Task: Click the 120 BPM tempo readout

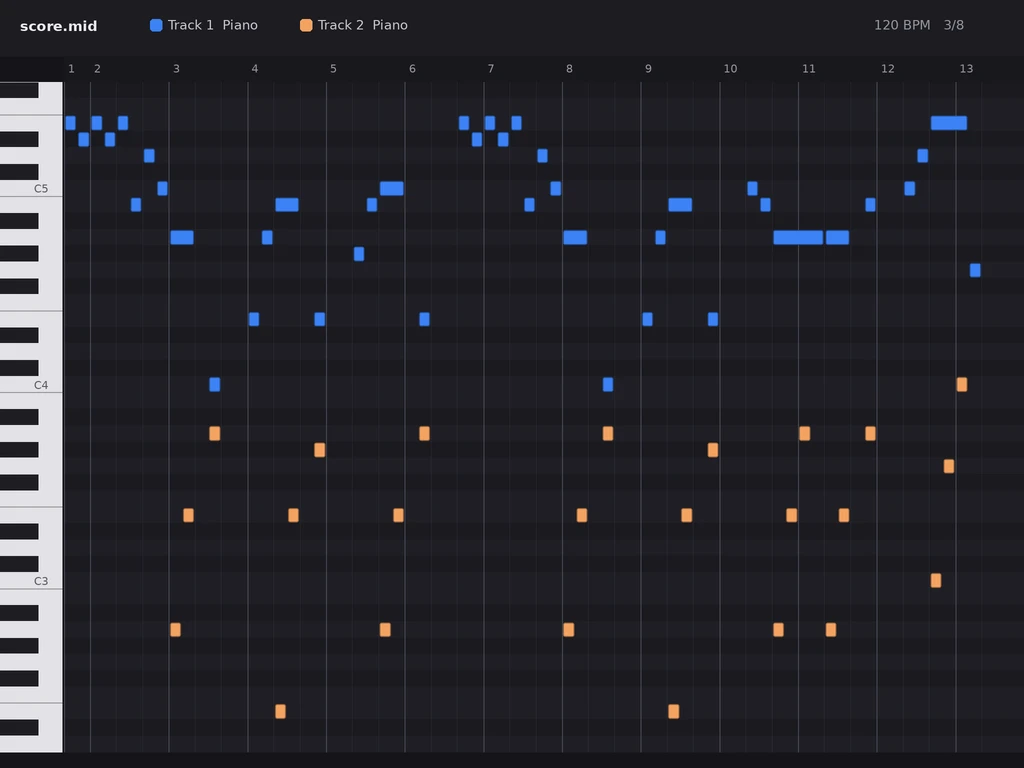Action: point(902,25)
